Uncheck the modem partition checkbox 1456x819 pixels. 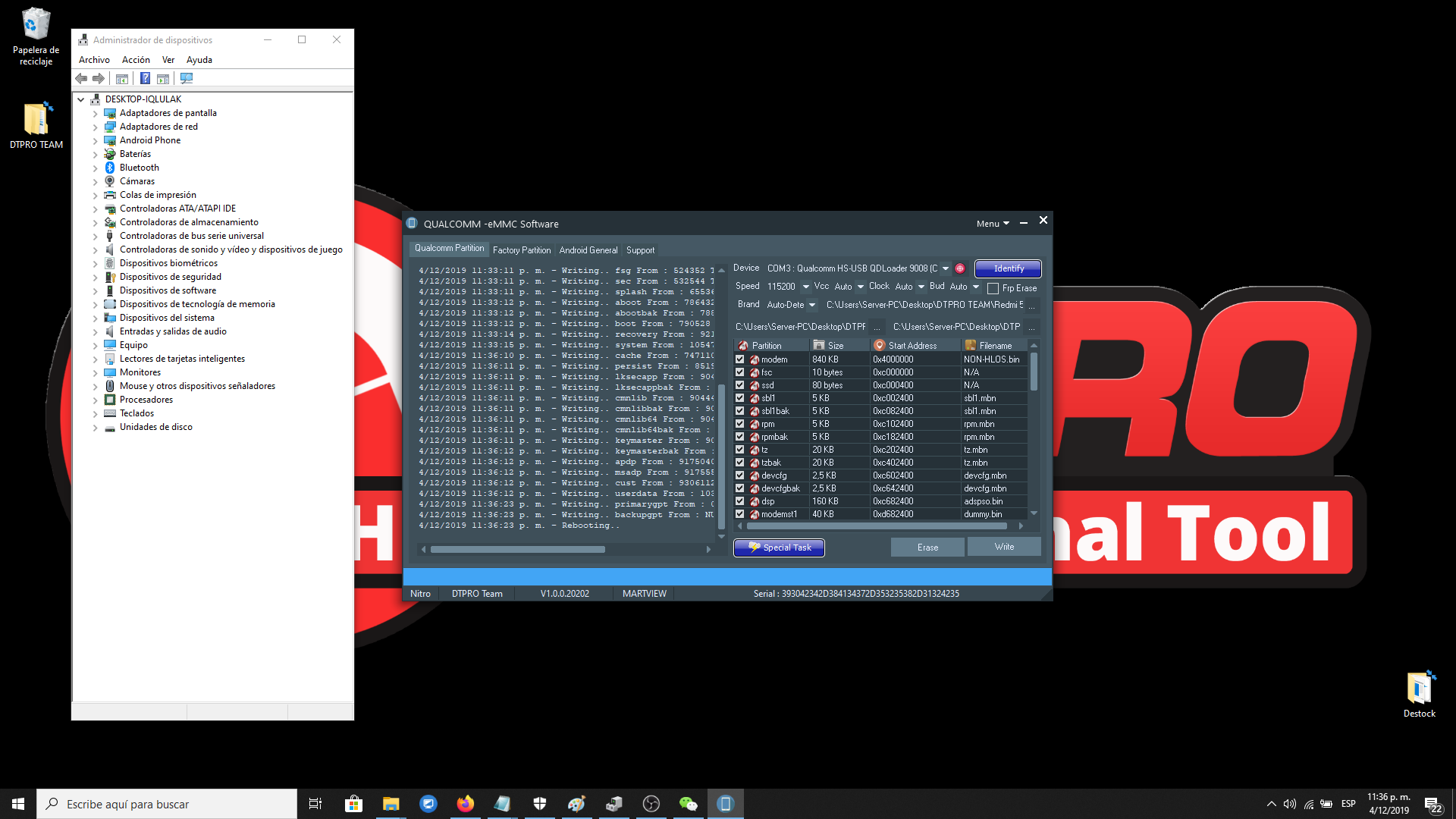[740, 359]
